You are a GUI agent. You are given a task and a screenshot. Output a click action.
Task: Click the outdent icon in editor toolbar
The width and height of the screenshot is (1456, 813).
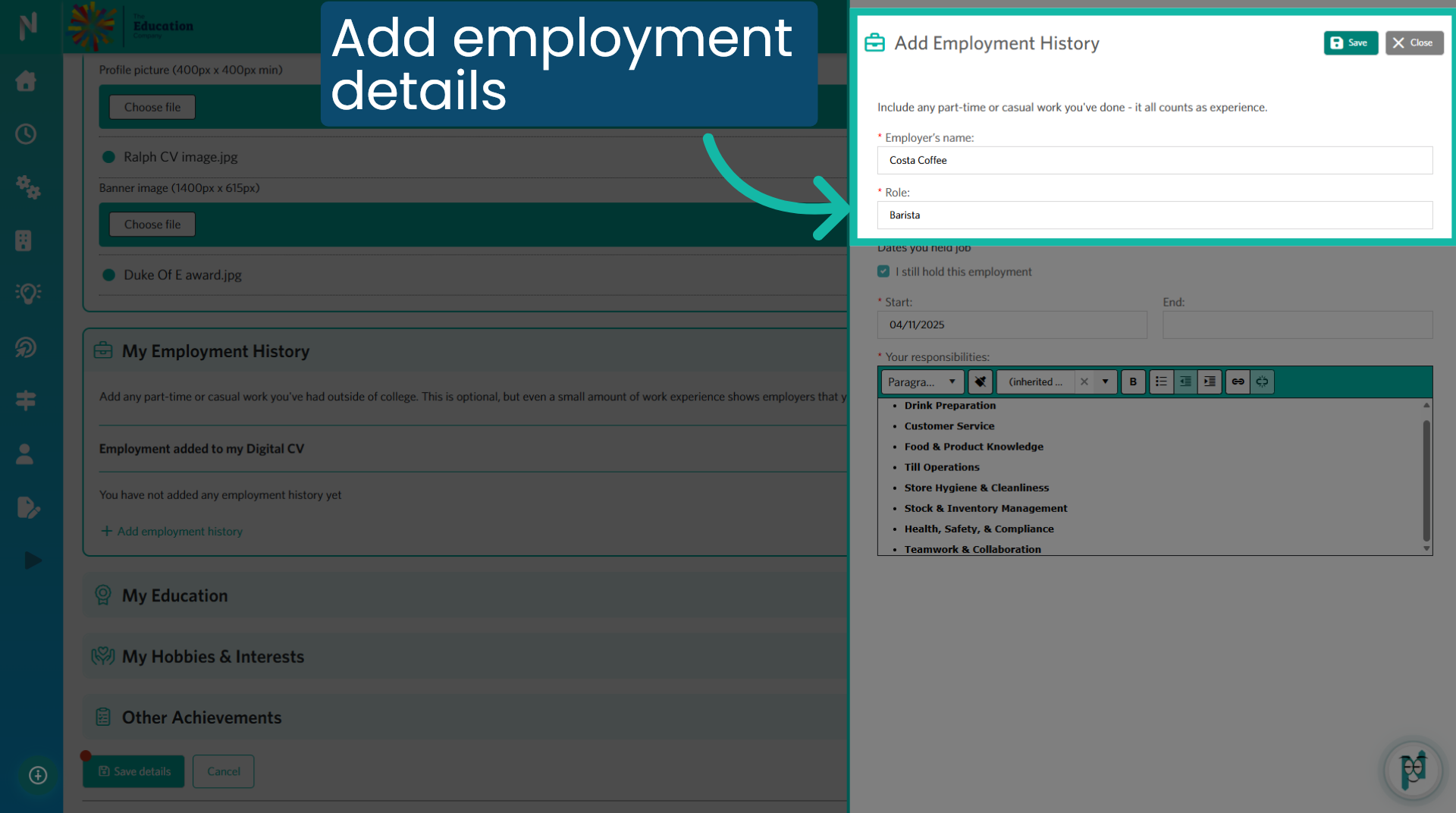(x=1185, y=381)
